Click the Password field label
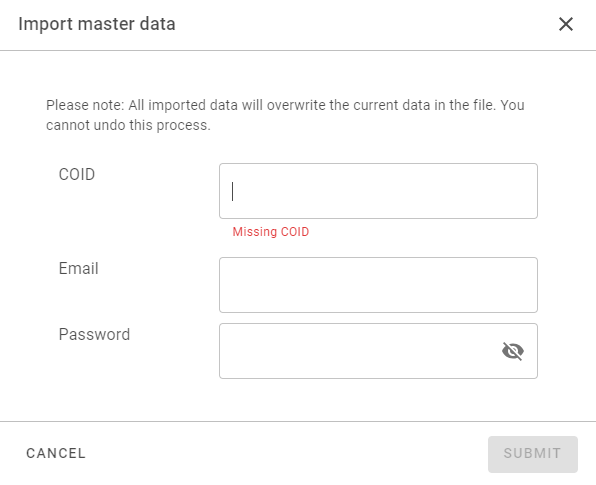 pyautogui.click(x=94, y=334)
